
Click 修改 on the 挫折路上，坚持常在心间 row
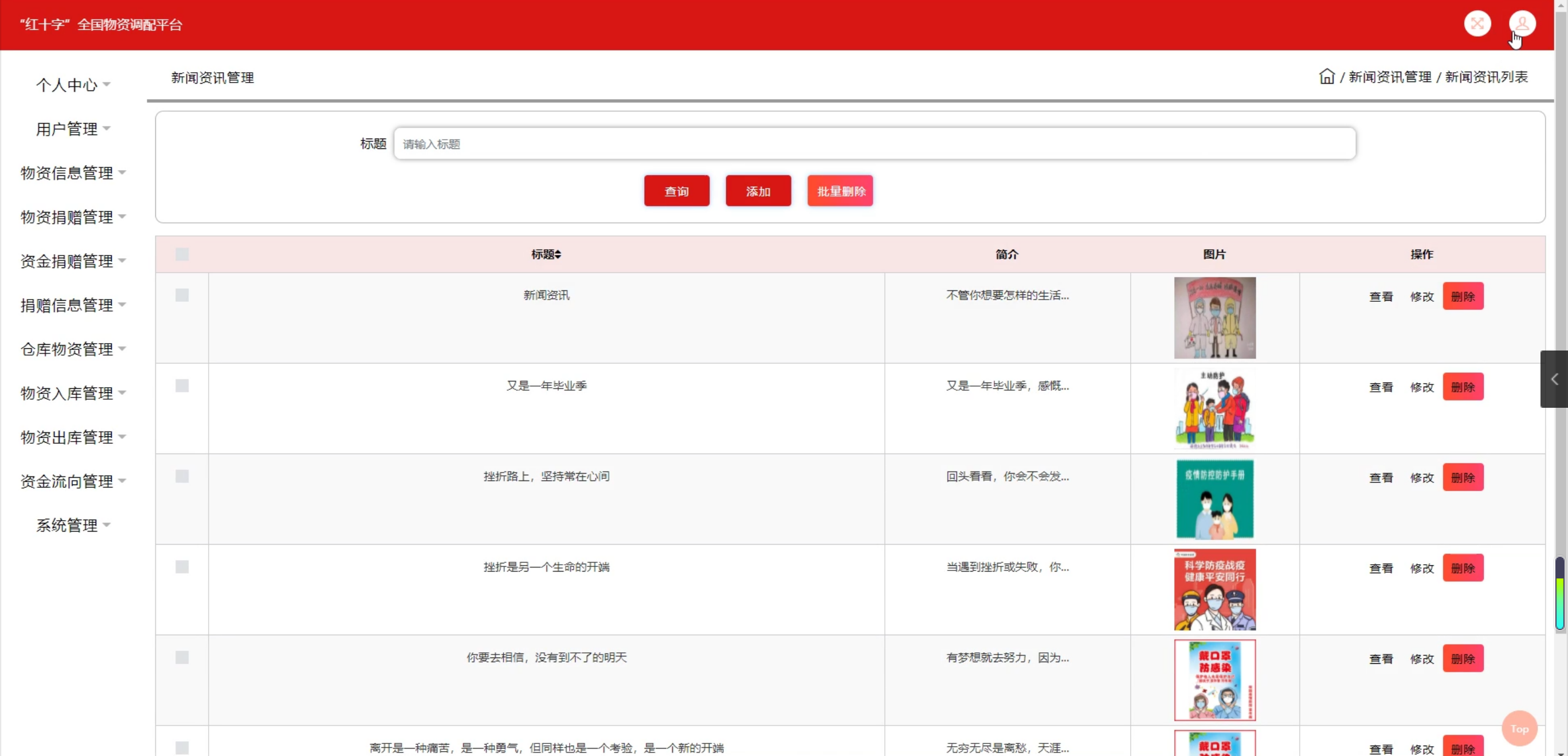click(1422, 478)
